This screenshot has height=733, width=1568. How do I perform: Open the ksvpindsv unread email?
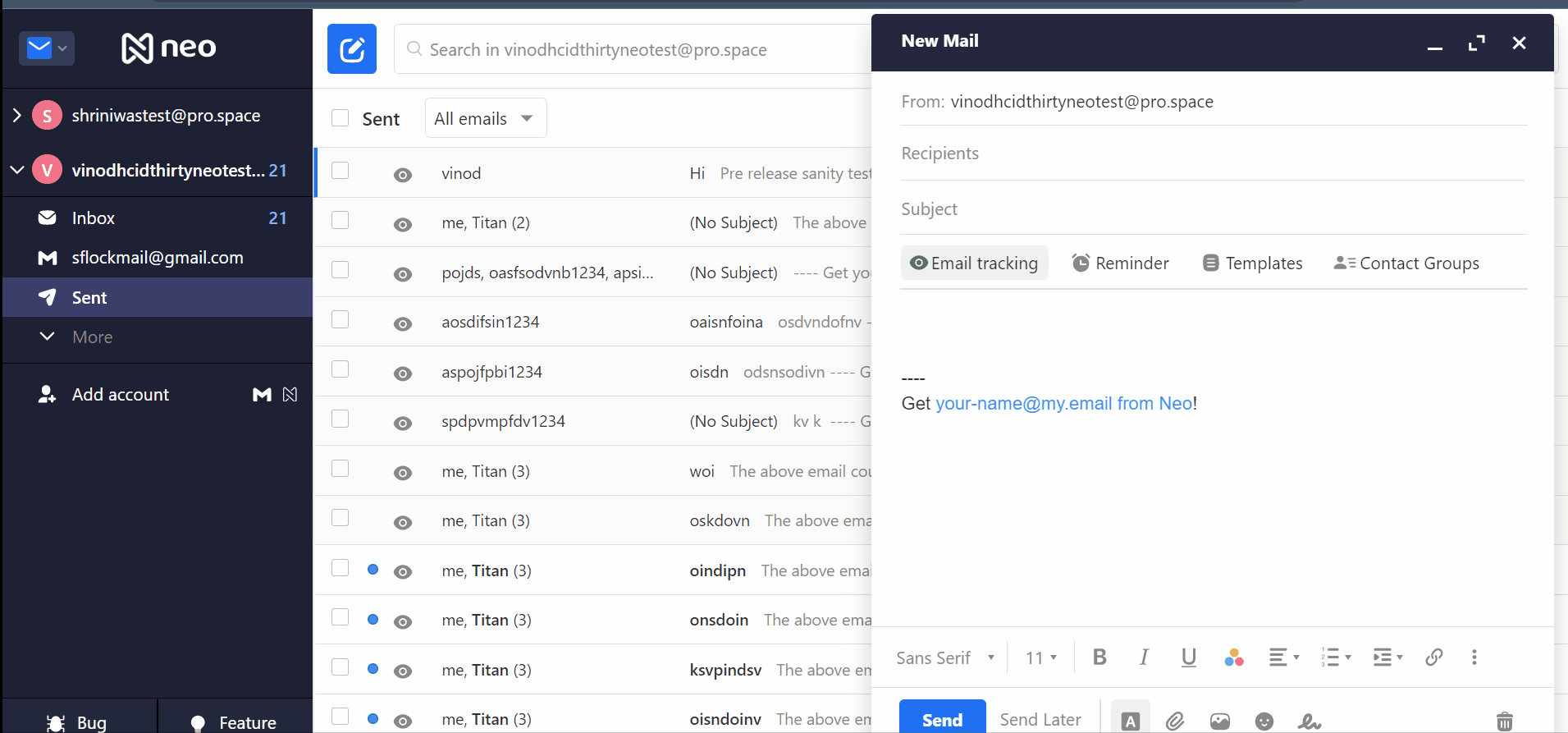tap(592, 670)
